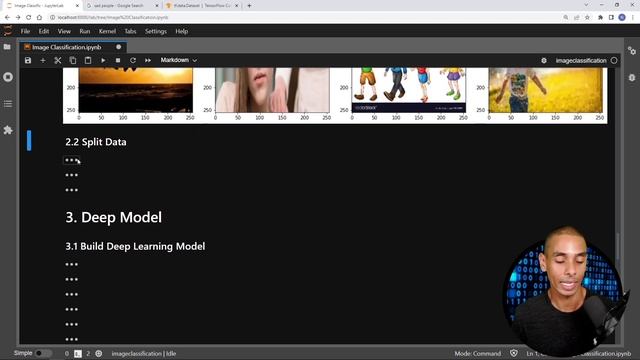Cut selected cell with the scissors icon

(58, 60)
